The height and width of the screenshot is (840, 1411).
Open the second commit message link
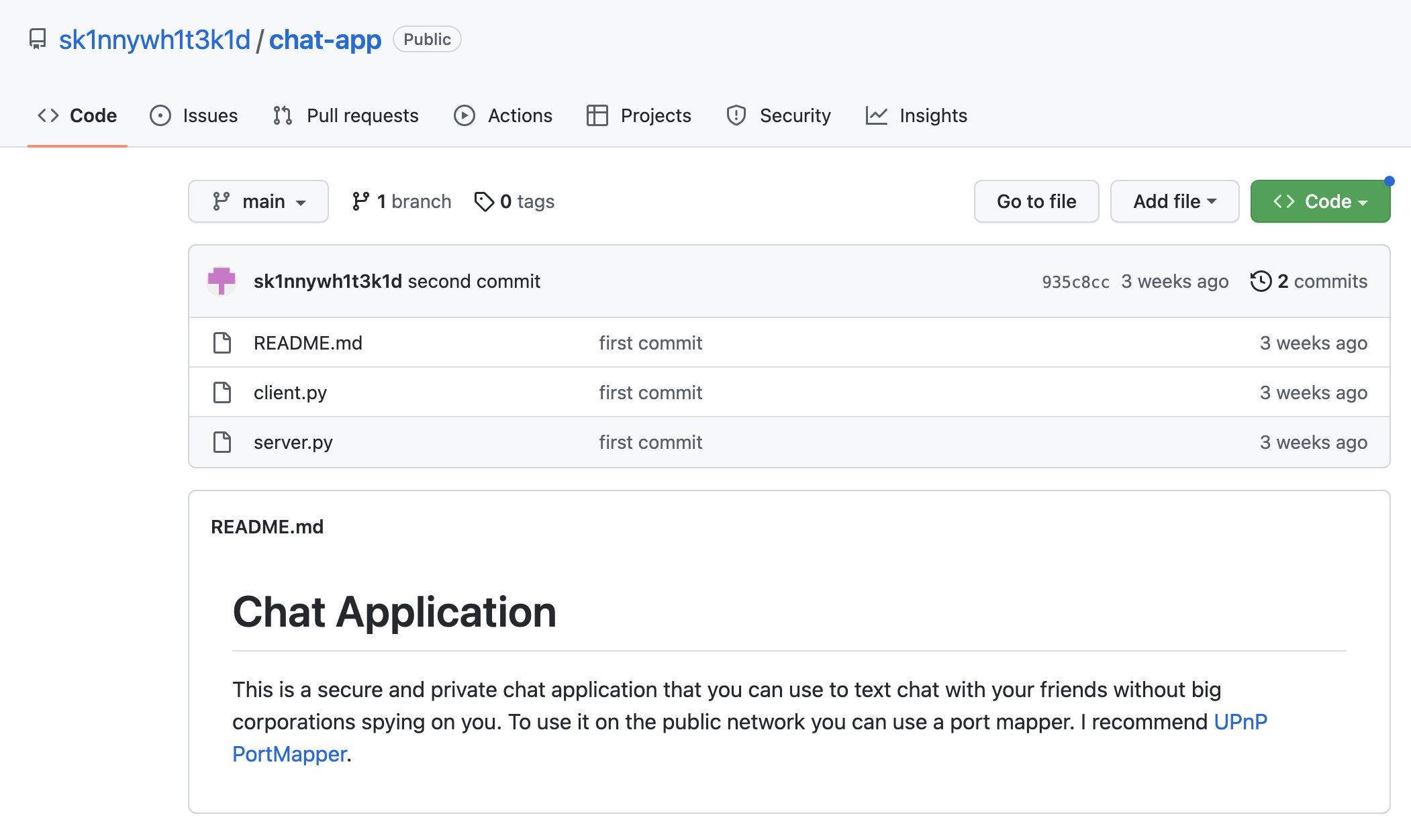click(474, 281)
